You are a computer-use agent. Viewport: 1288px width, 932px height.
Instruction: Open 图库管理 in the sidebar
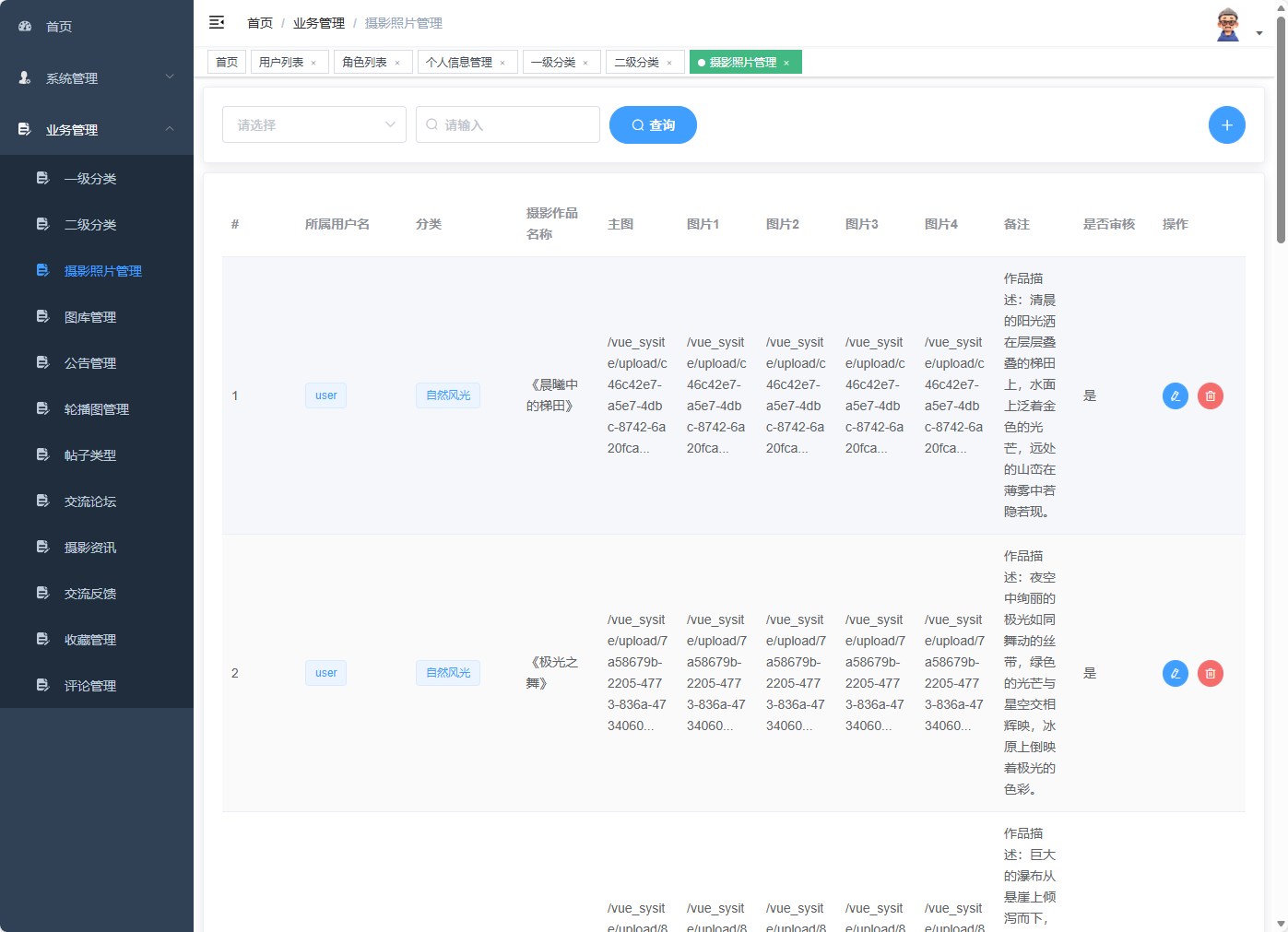click(x=90, y=317)
